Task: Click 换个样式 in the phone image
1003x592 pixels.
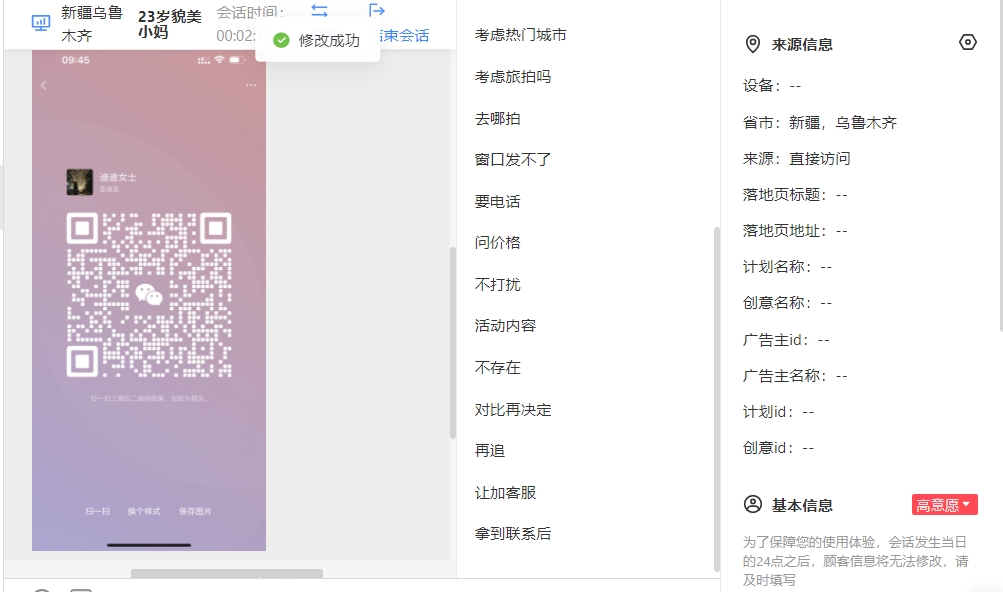Action: point(144,511)
